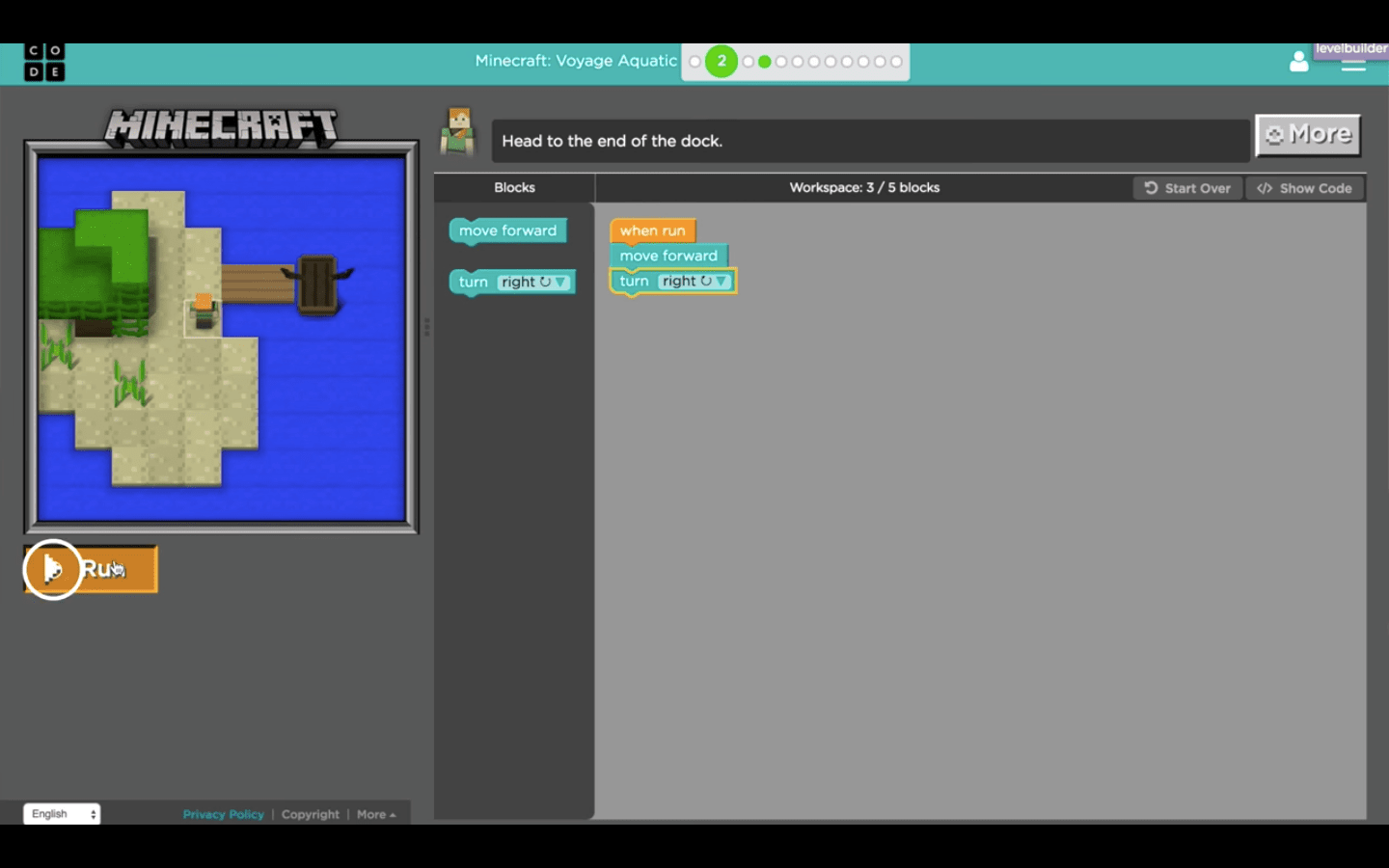1389x868 pixels.
Task: Open the hamburger menu in header
Action: 1353,66
